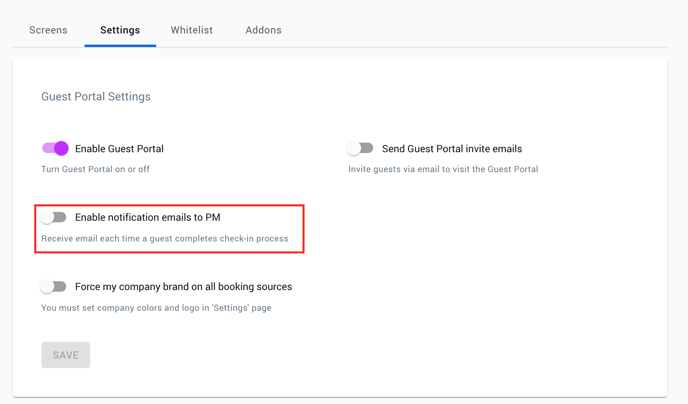Enable notification emails to PM switch
Screen dimensions: 688x404
(54, 217)
